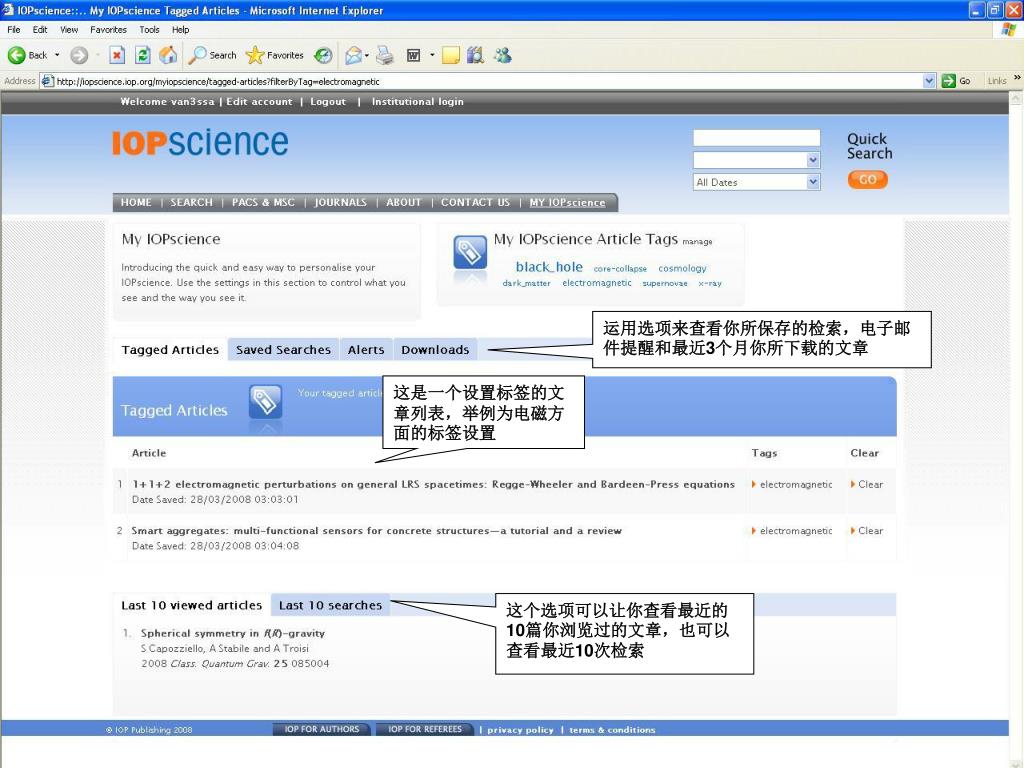The image size is (1024, 768).
Task: Click the browser Back button
Action: pos(27,56)
